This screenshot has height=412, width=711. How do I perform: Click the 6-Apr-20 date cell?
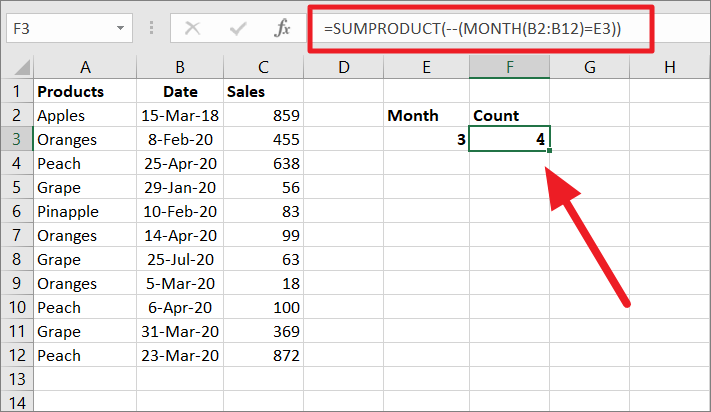click(x=180, y=307)
